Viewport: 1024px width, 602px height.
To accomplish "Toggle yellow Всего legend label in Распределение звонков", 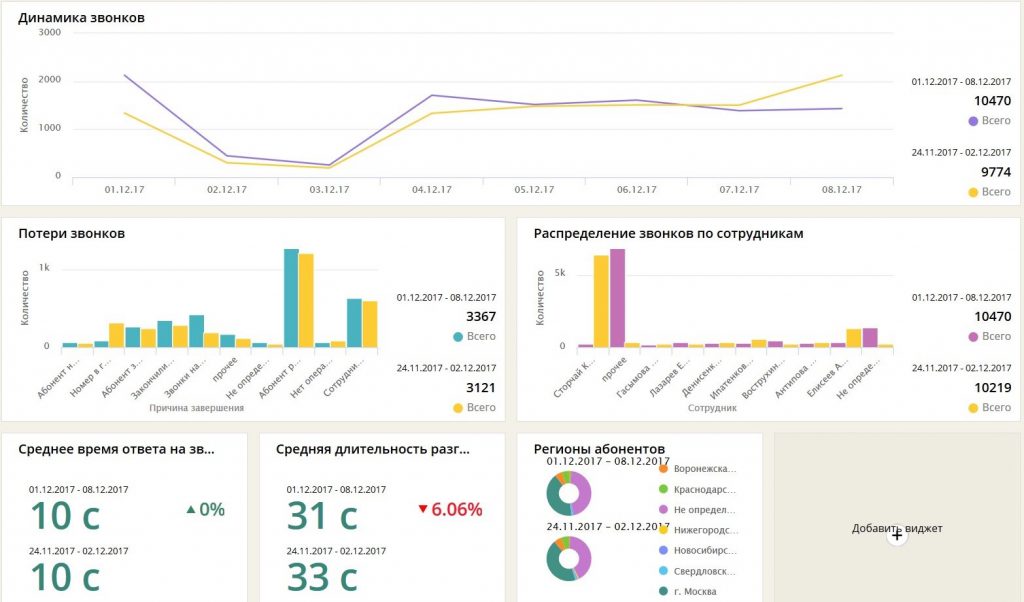I will pyautogui.click(x=996, y=407).
